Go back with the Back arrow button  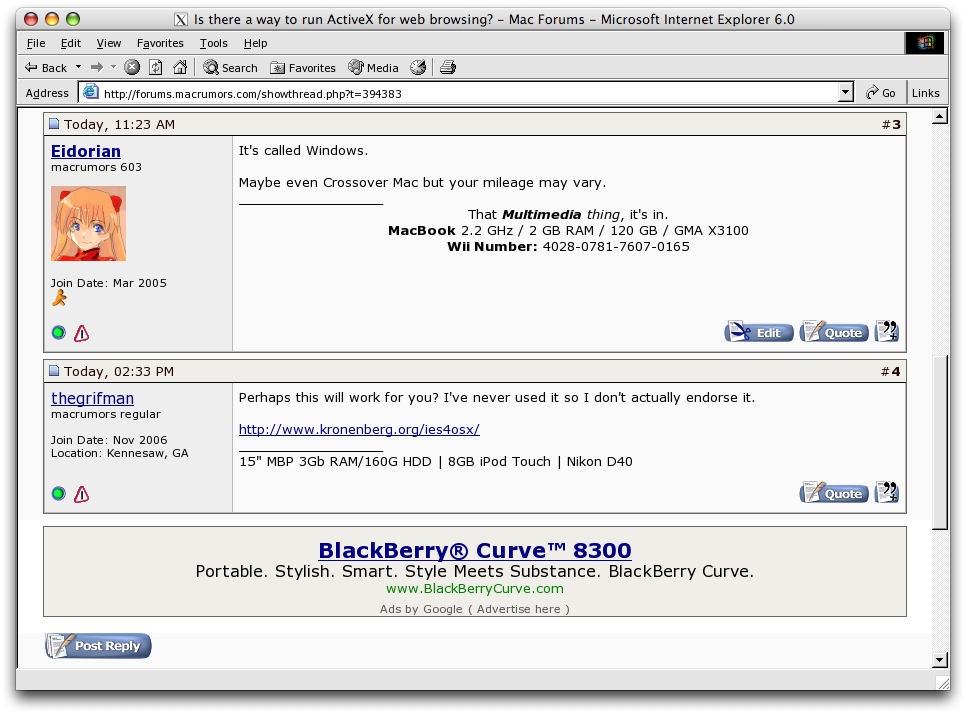(45, 68)
